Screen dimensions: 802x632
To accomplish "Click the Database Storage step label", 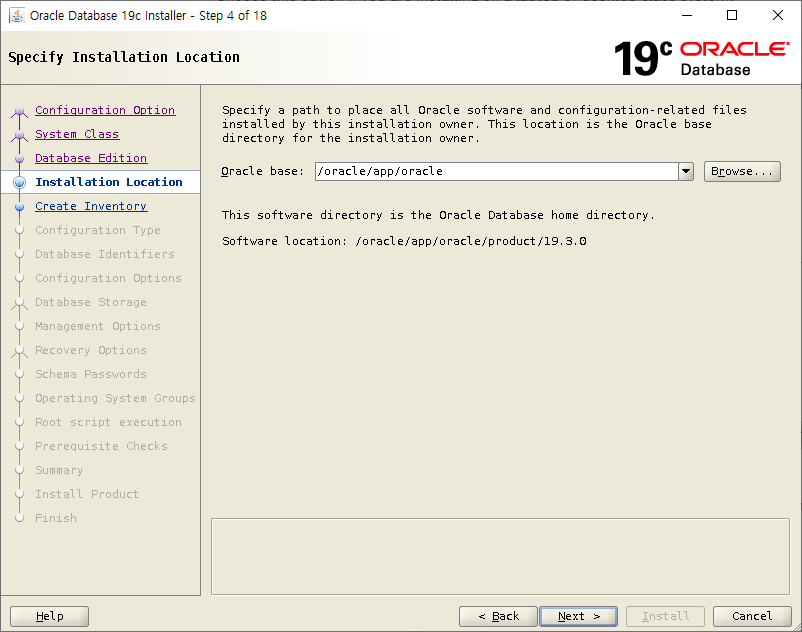I will [91, 302].
